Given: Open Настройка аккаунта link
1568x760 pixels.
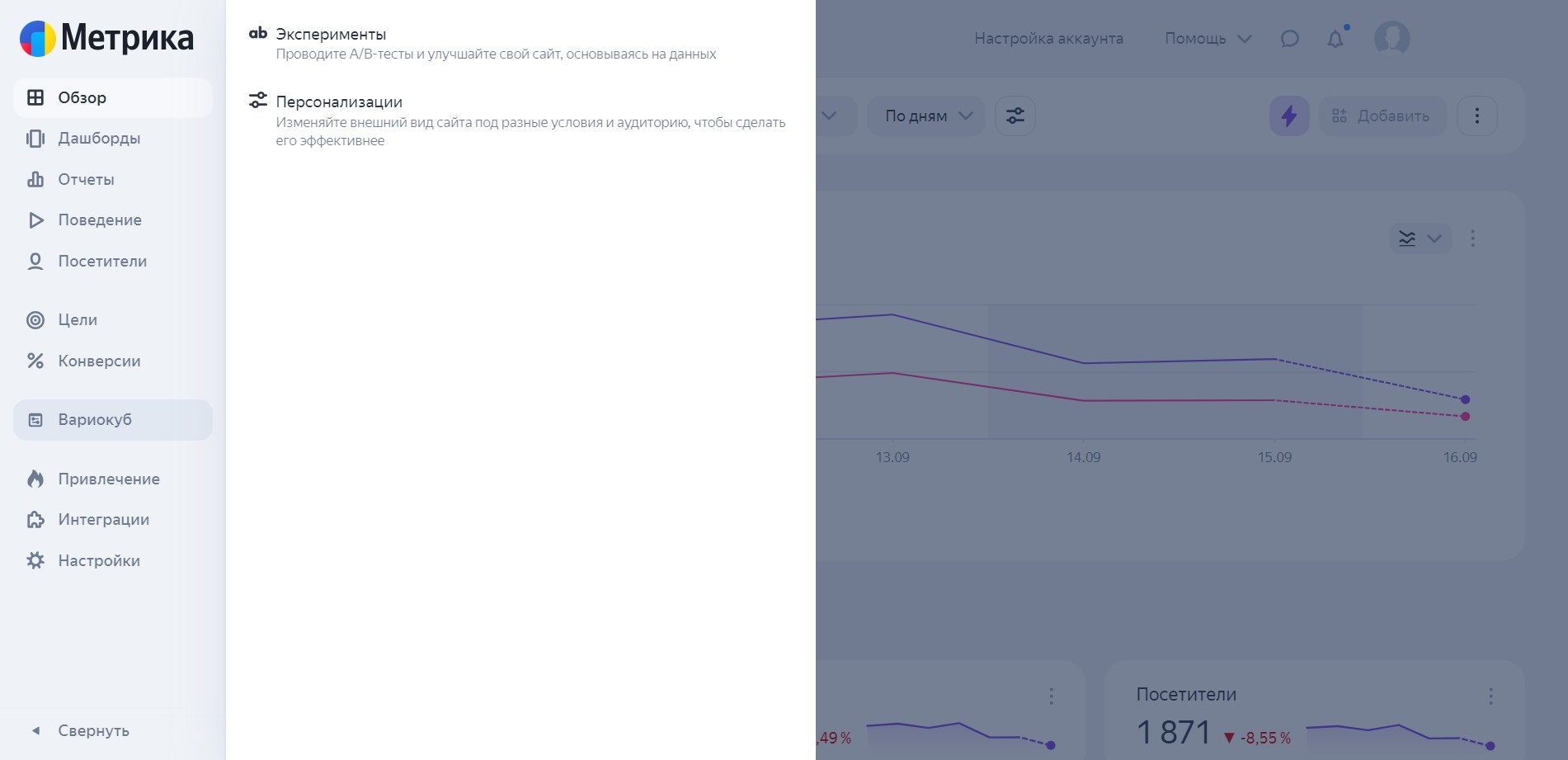Looking at the screenshot, I should click(x=1048, y=39).
